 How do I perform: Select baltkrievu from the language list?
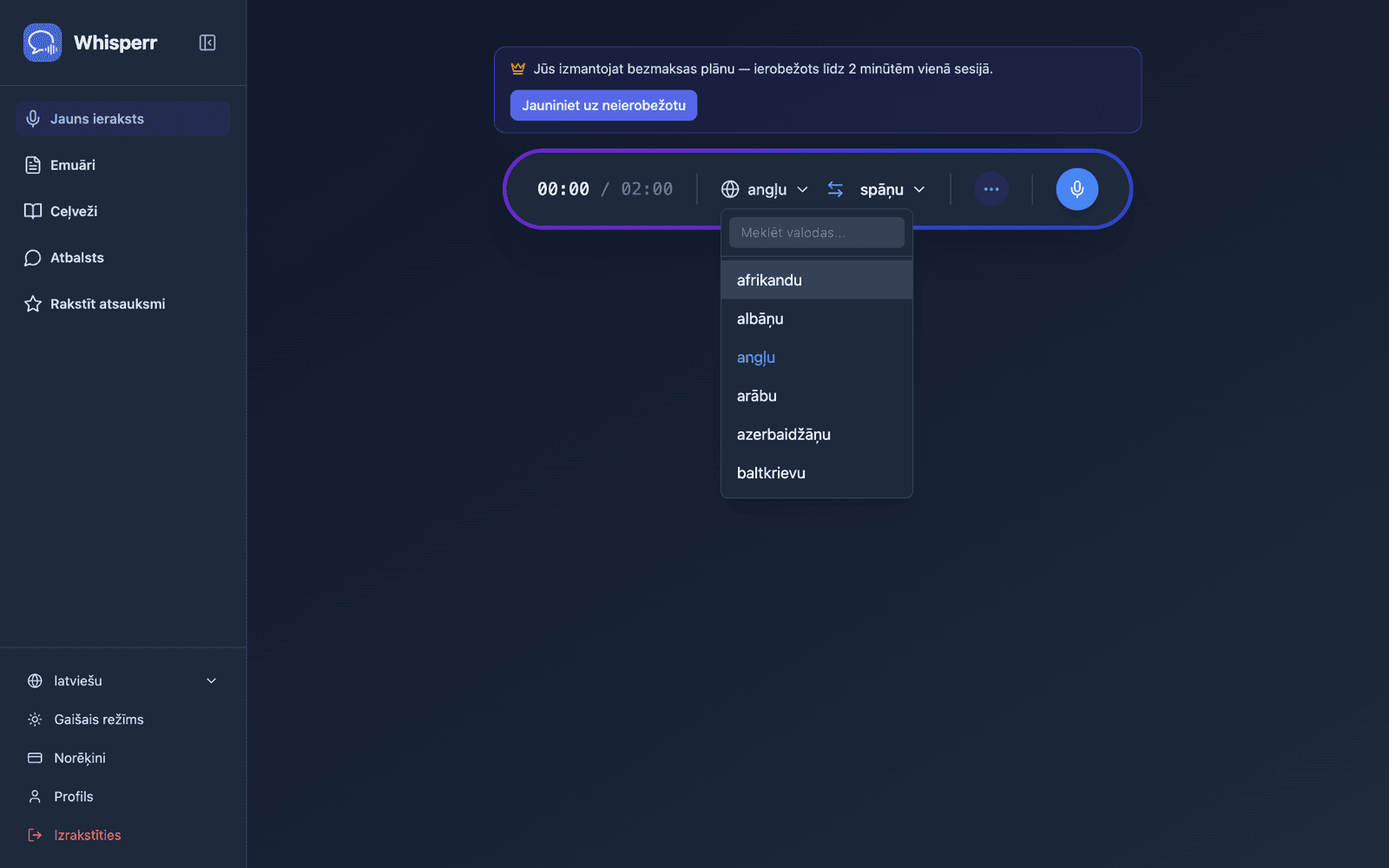(x=817, y=473)
